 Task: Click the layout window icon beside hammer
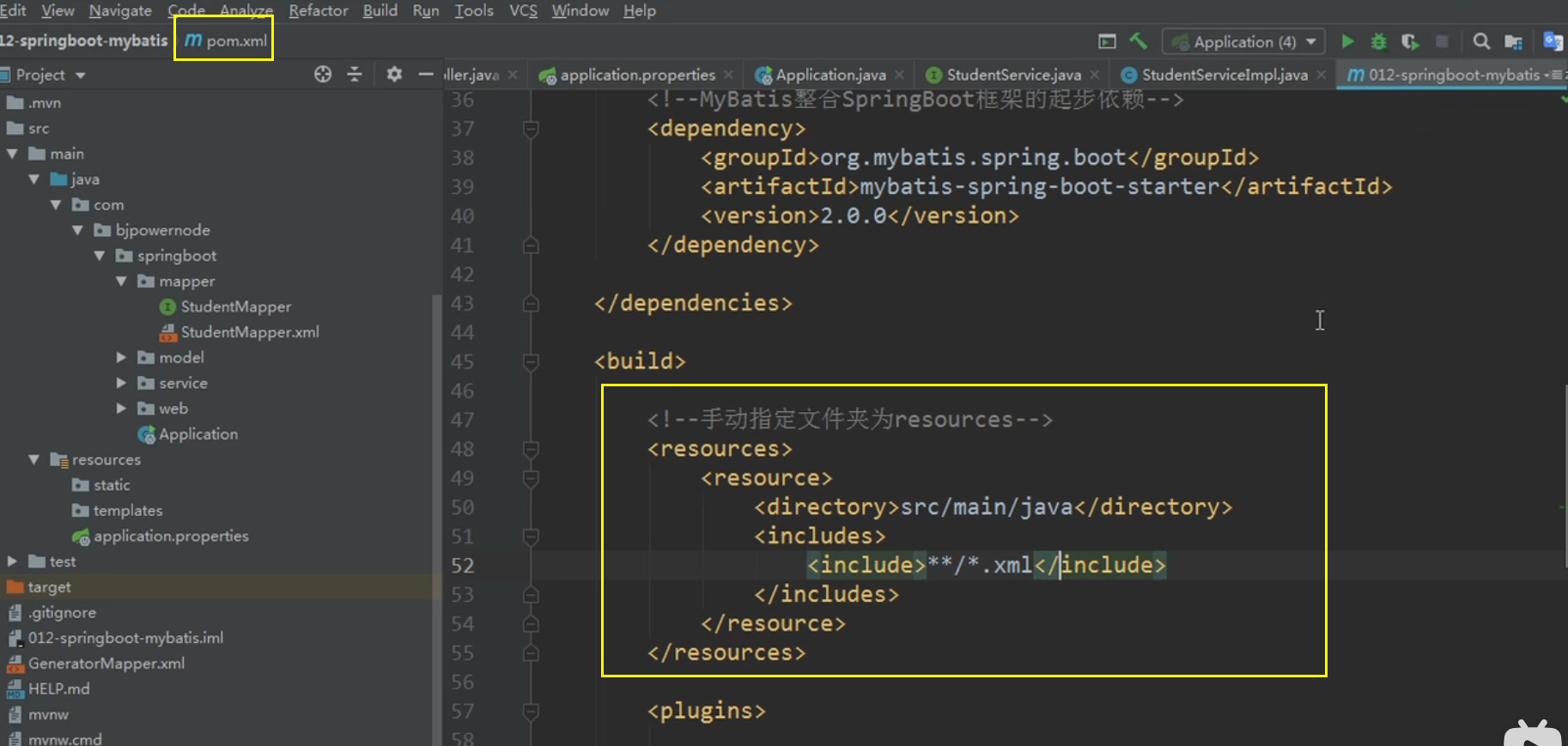[1107, 41]
